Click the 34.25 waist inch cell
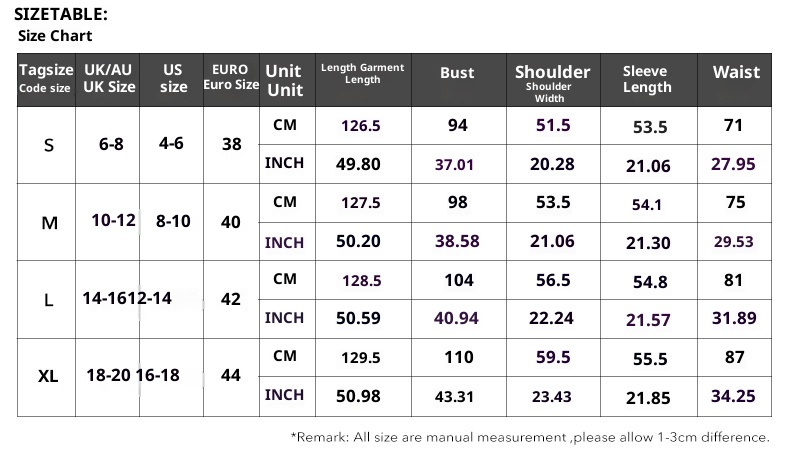This screenshot has height=470, width=790. click(x=733, y=396)
